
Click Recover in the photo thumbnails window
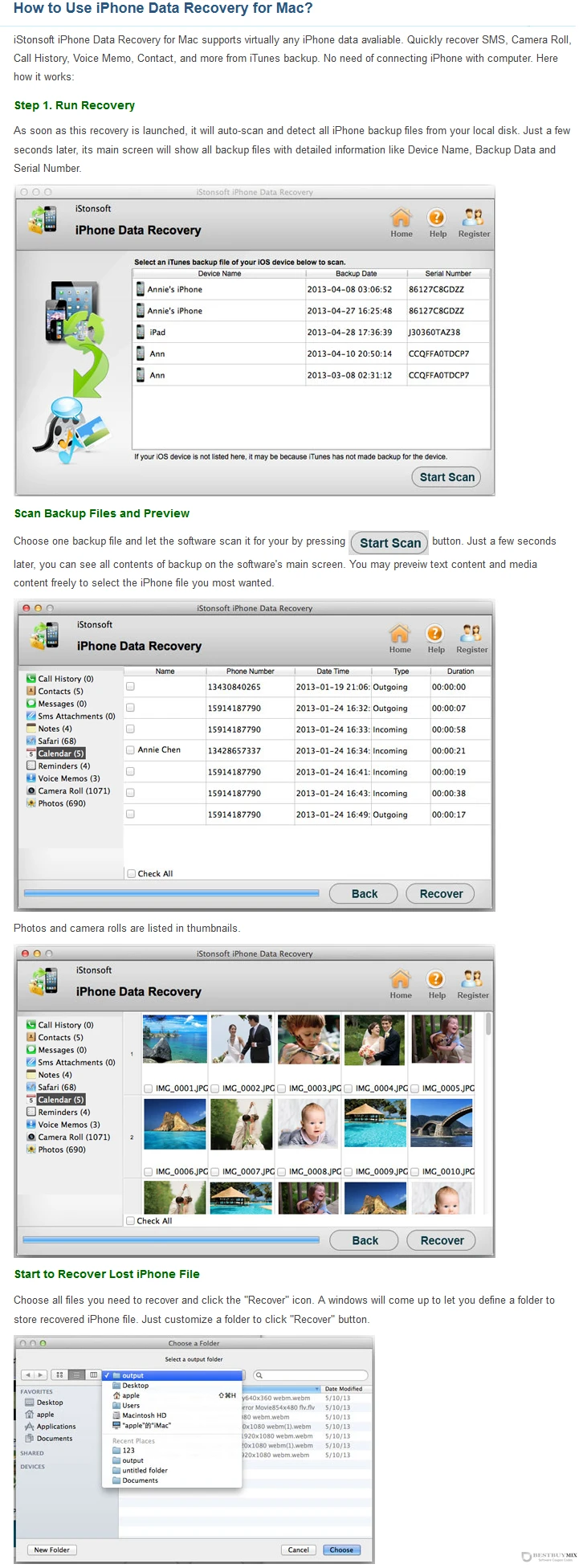point(442,1240)
